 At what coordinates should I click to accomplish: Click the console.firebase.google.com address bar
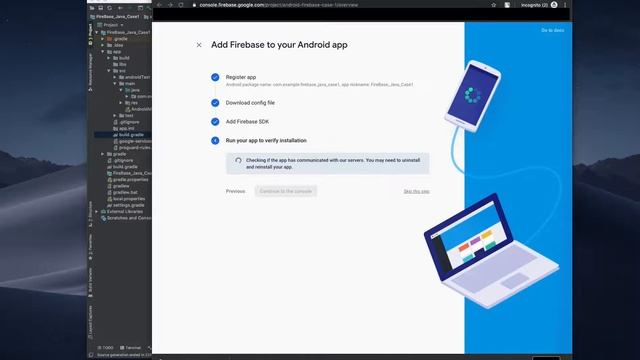point(278,5)
